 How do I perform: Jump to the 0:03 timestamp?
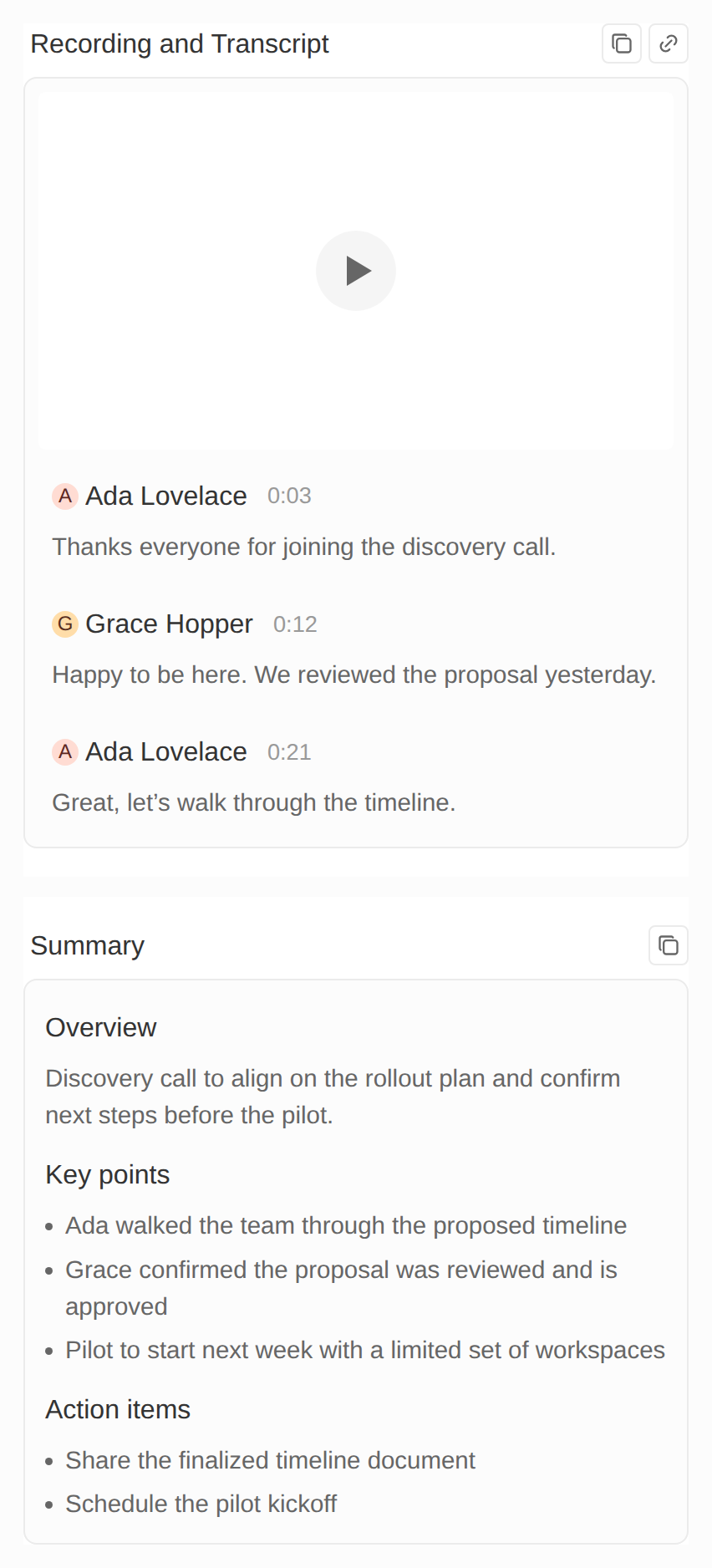289,496
